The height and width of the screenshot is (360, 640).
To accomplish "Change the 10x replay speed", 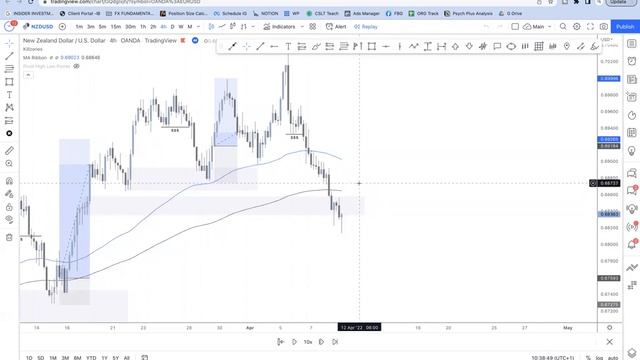I will point(308,342).
